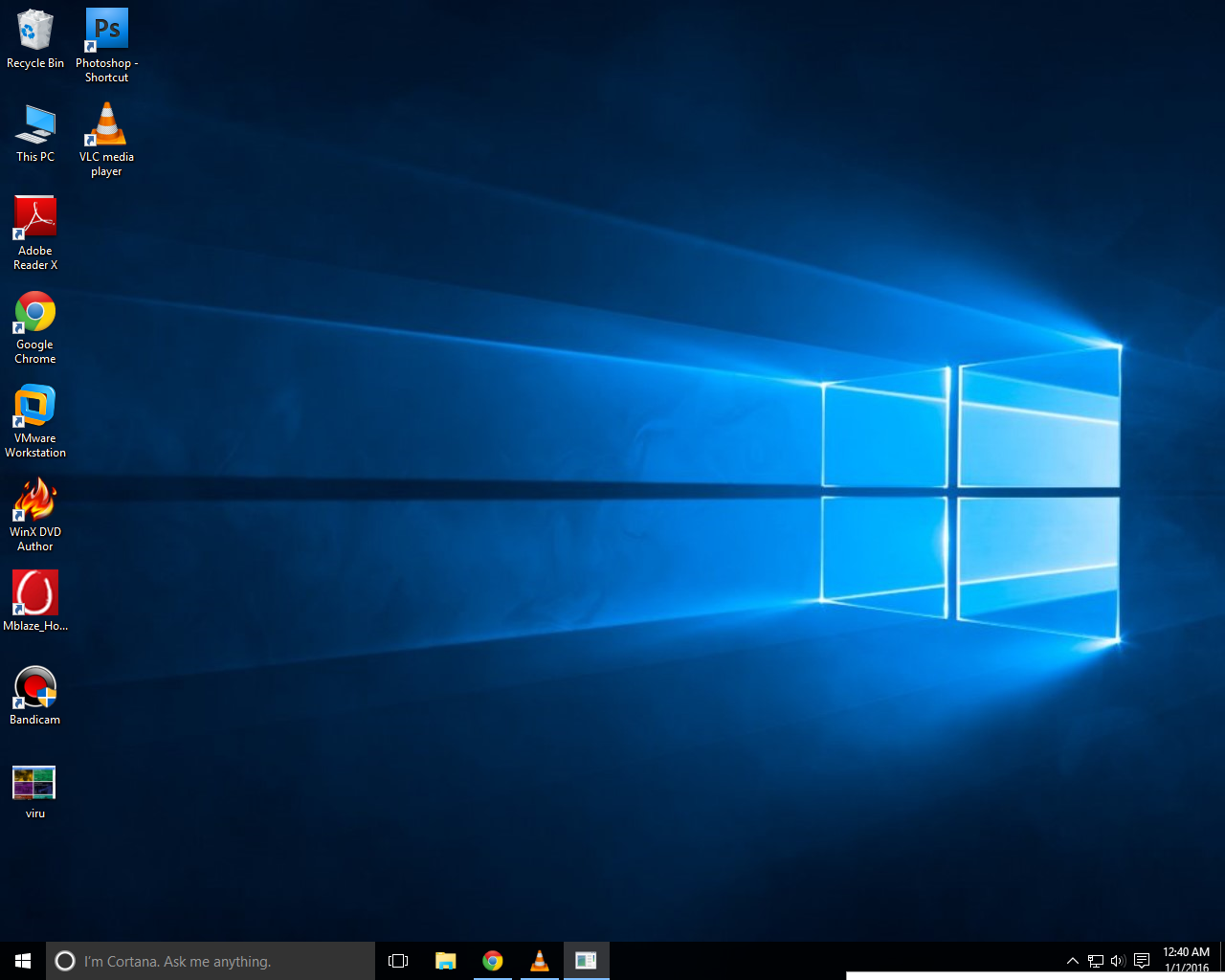This screenshot has height=980, width=1225.
Task: Open Task View on the taskbar
Action: 398,960
